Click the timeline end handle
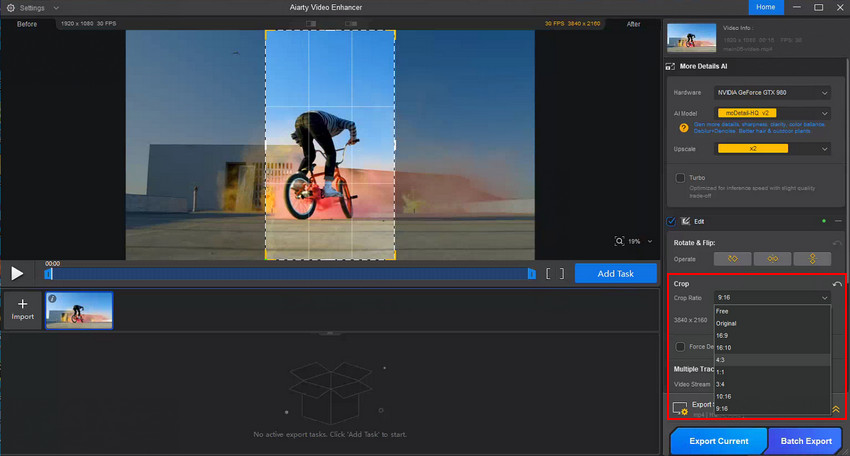 (531, 274)
